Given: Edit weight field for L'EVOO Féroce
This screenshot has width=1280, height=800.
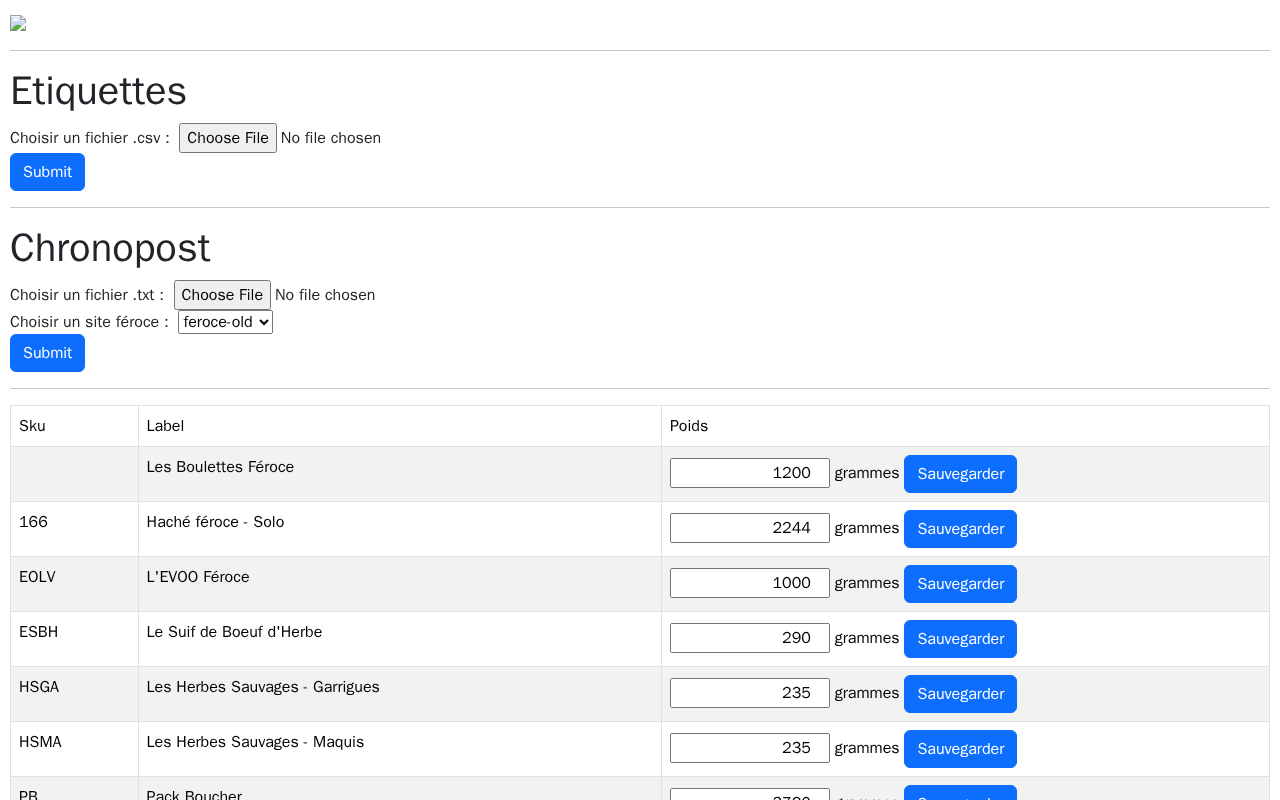Looking at the screenshot, I should click(750, 583).
